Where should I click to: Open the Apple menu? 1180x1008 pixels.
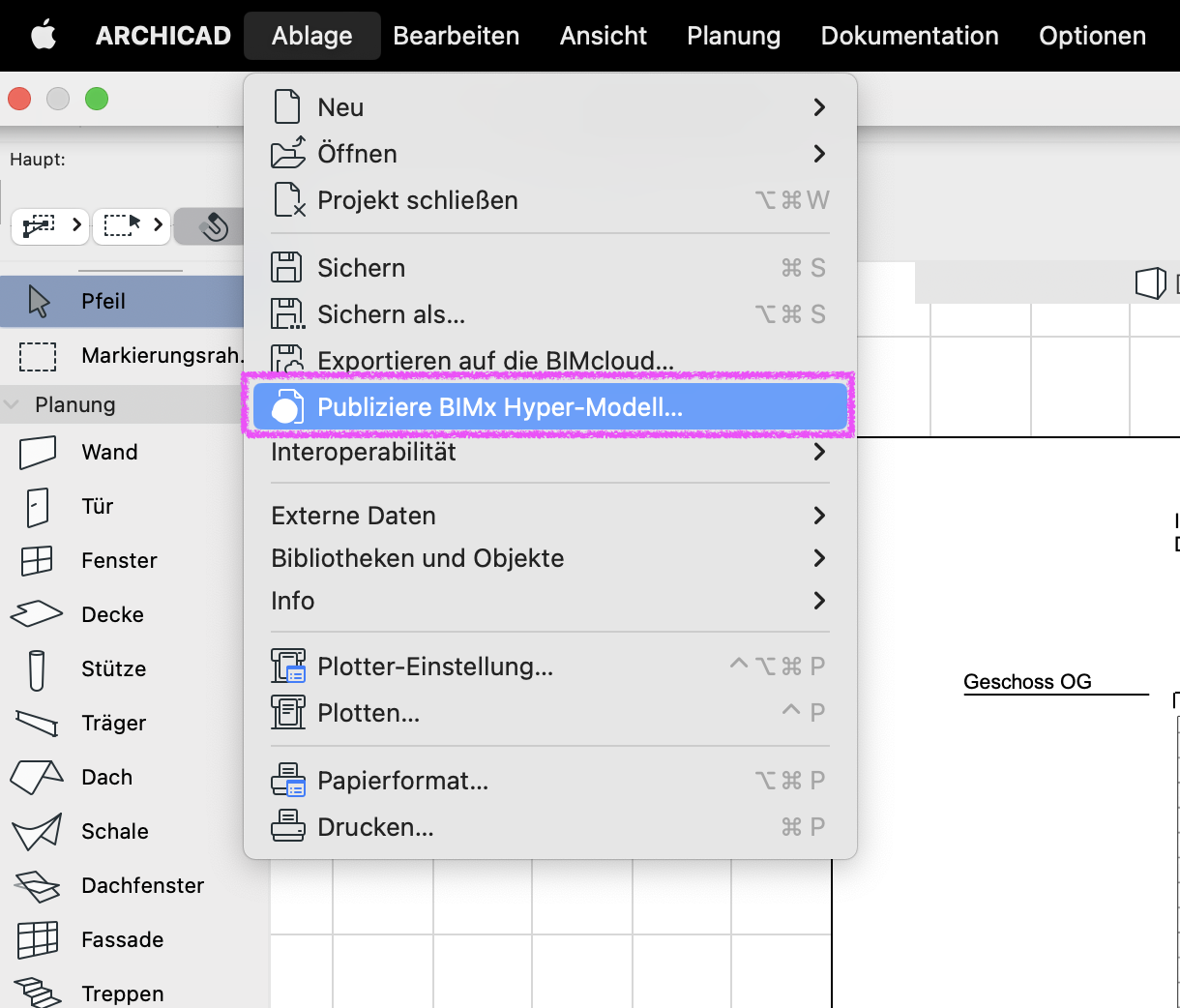[44, 36]
